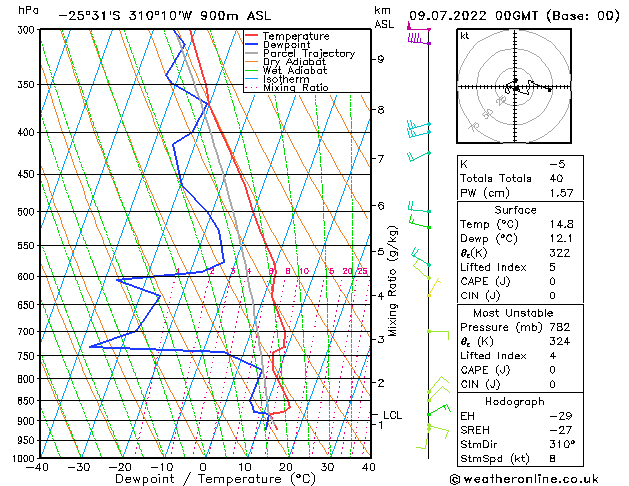
Task: Click the "Hodograph" section heading
Action: [515, 402]
